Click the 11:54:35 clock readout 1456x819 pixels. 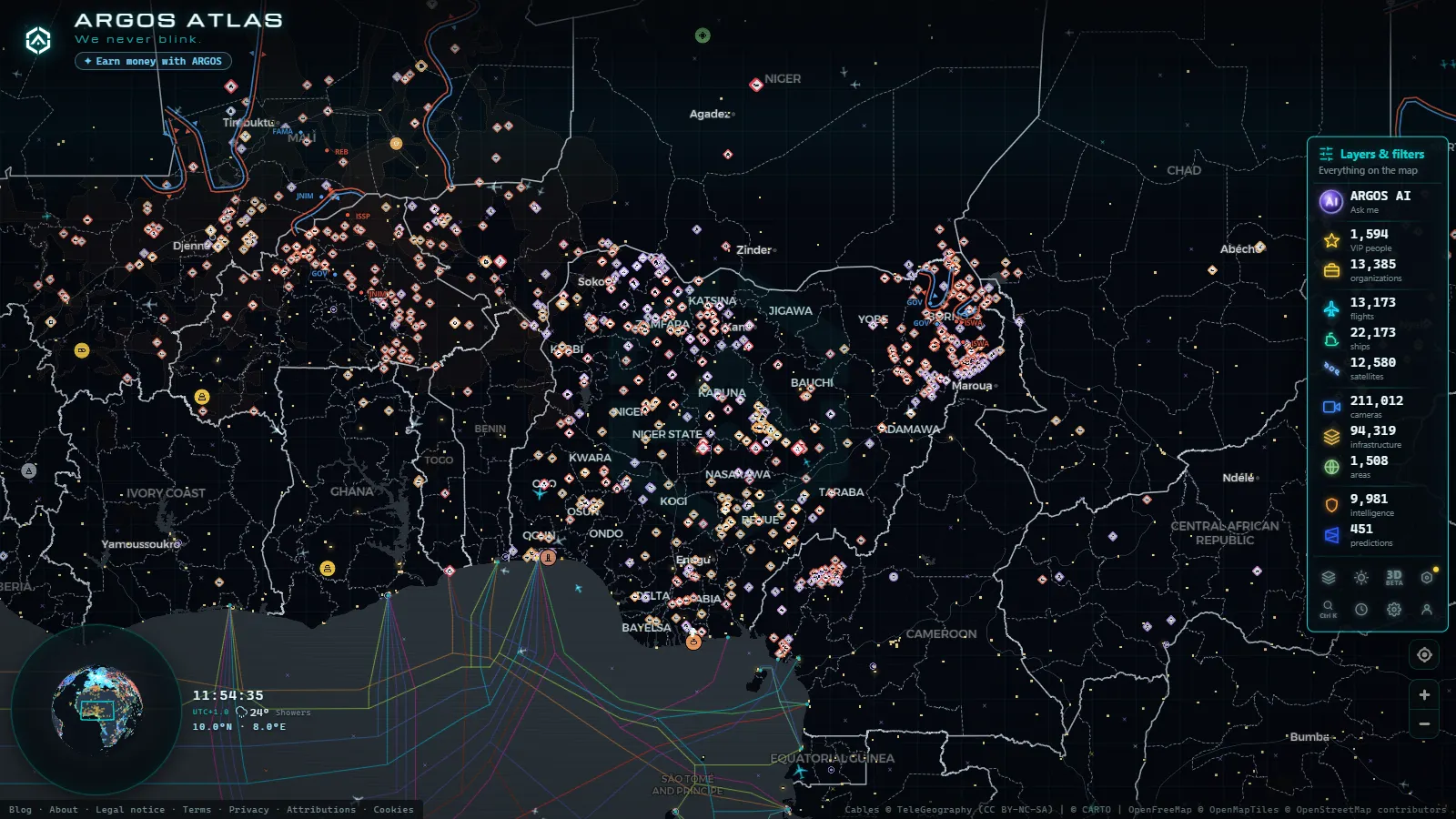tap(227, 695)
